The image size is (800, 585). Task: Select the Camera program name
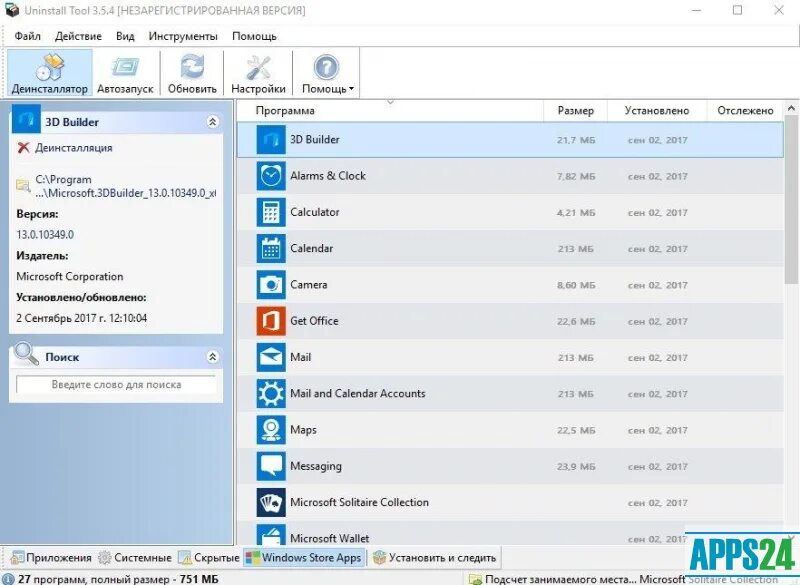[x=308, y=284]
